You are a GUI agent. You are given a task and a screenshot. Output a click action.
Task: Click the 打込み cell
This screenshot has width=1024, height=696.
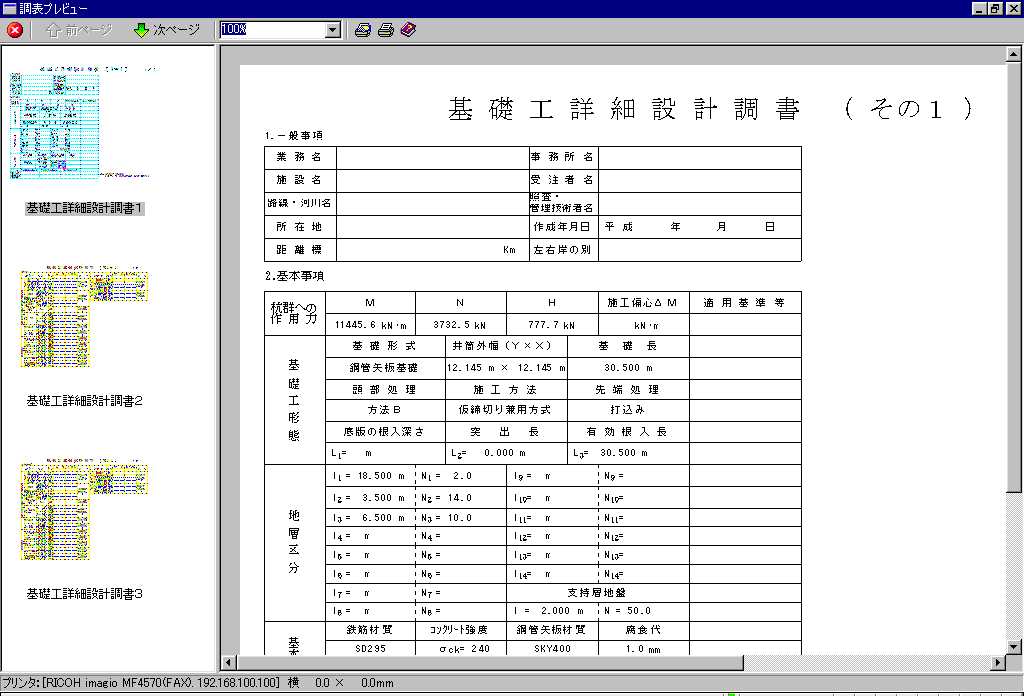(628, 409)
